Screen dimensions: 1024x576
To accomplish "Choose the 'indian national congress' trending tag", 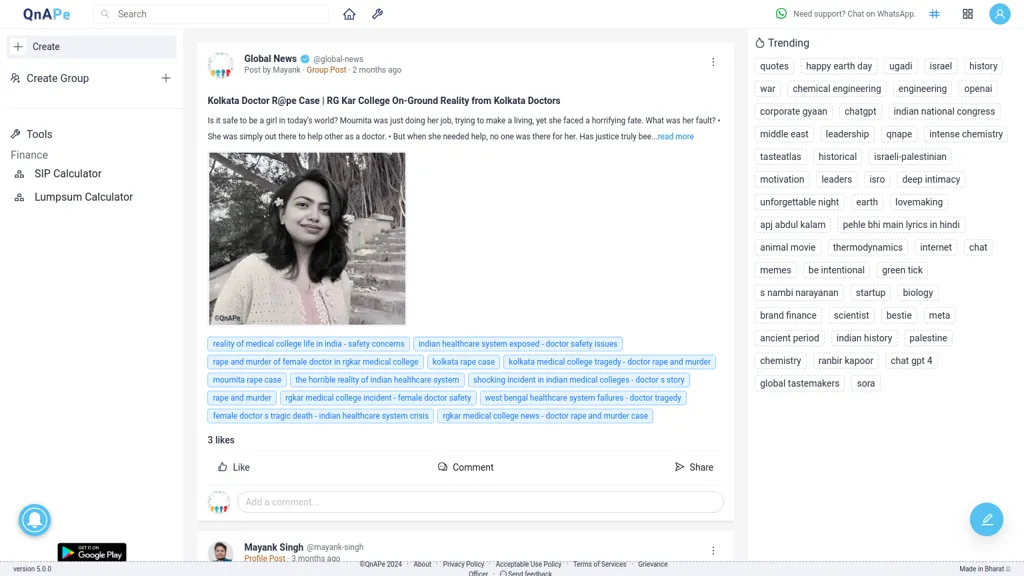I will point(944,111).
